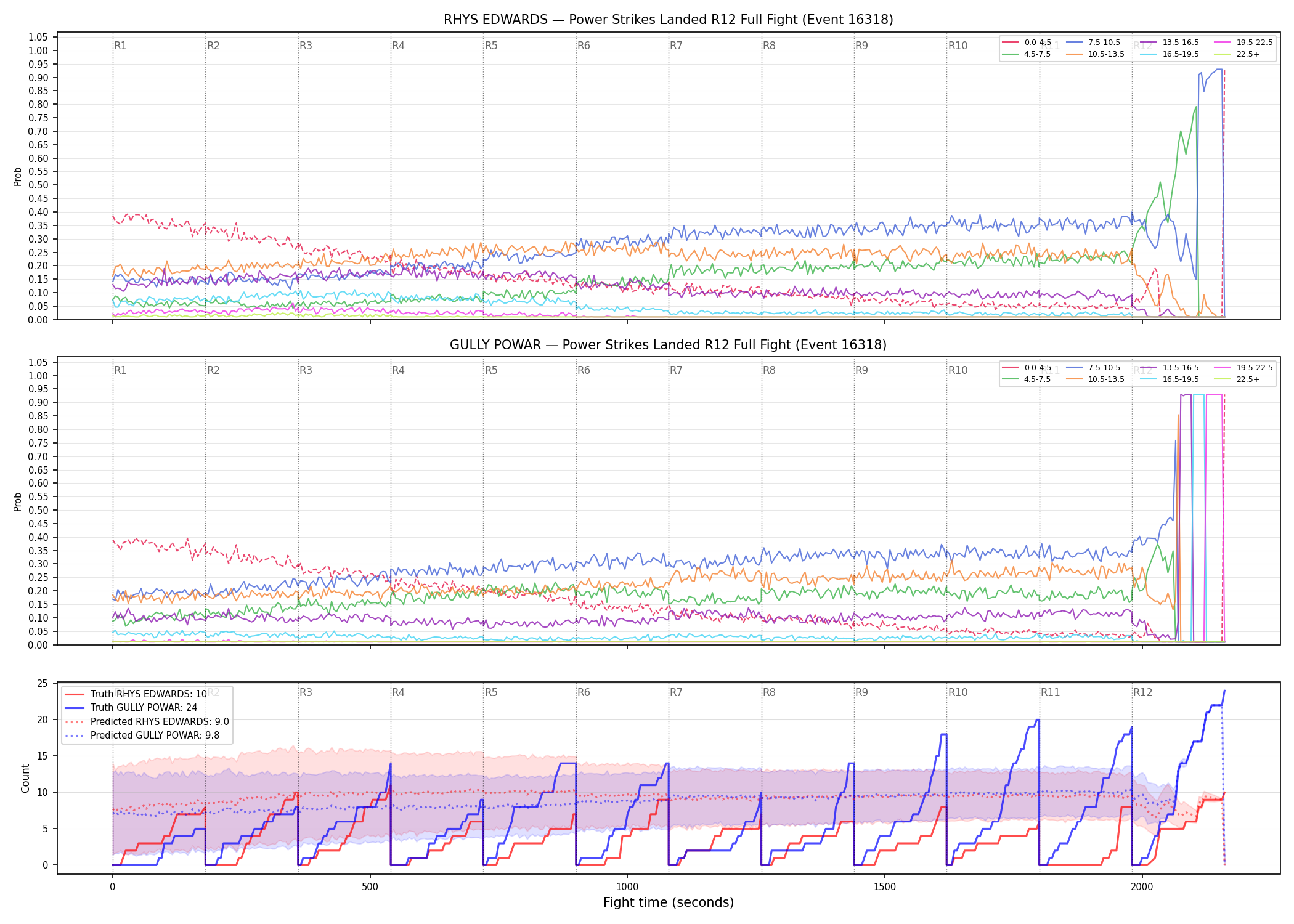This screenshot has height=924, width=1294.
Task: Click the R1 round marker in top chart
Action: coord(120,46)
